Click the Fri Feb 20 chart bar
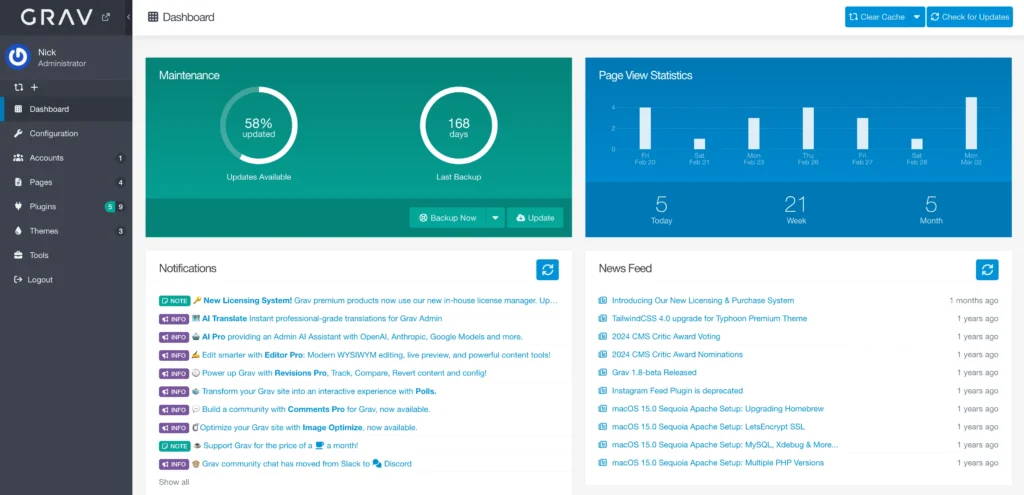Screen dimensions: 1024x495 tap(645, 128)
